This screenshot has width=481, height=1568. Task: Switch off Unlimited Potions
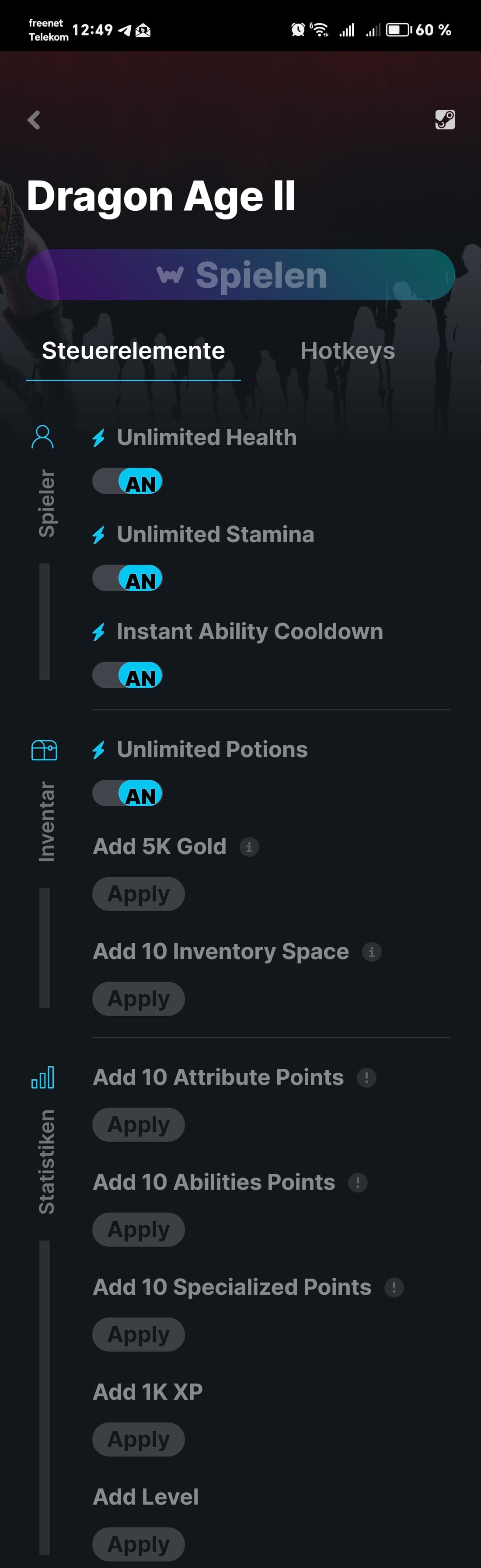click(127, 794)
